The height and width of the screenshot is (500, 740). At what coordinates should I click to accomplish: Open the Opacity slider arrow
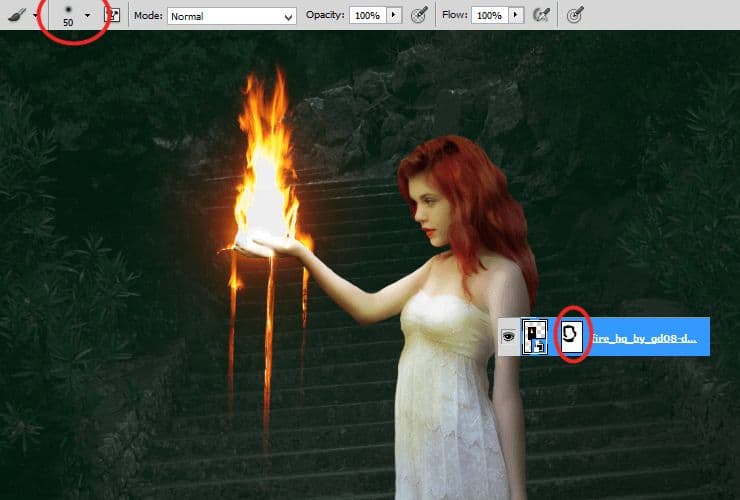pyautogui.click(x=394, y=16)
